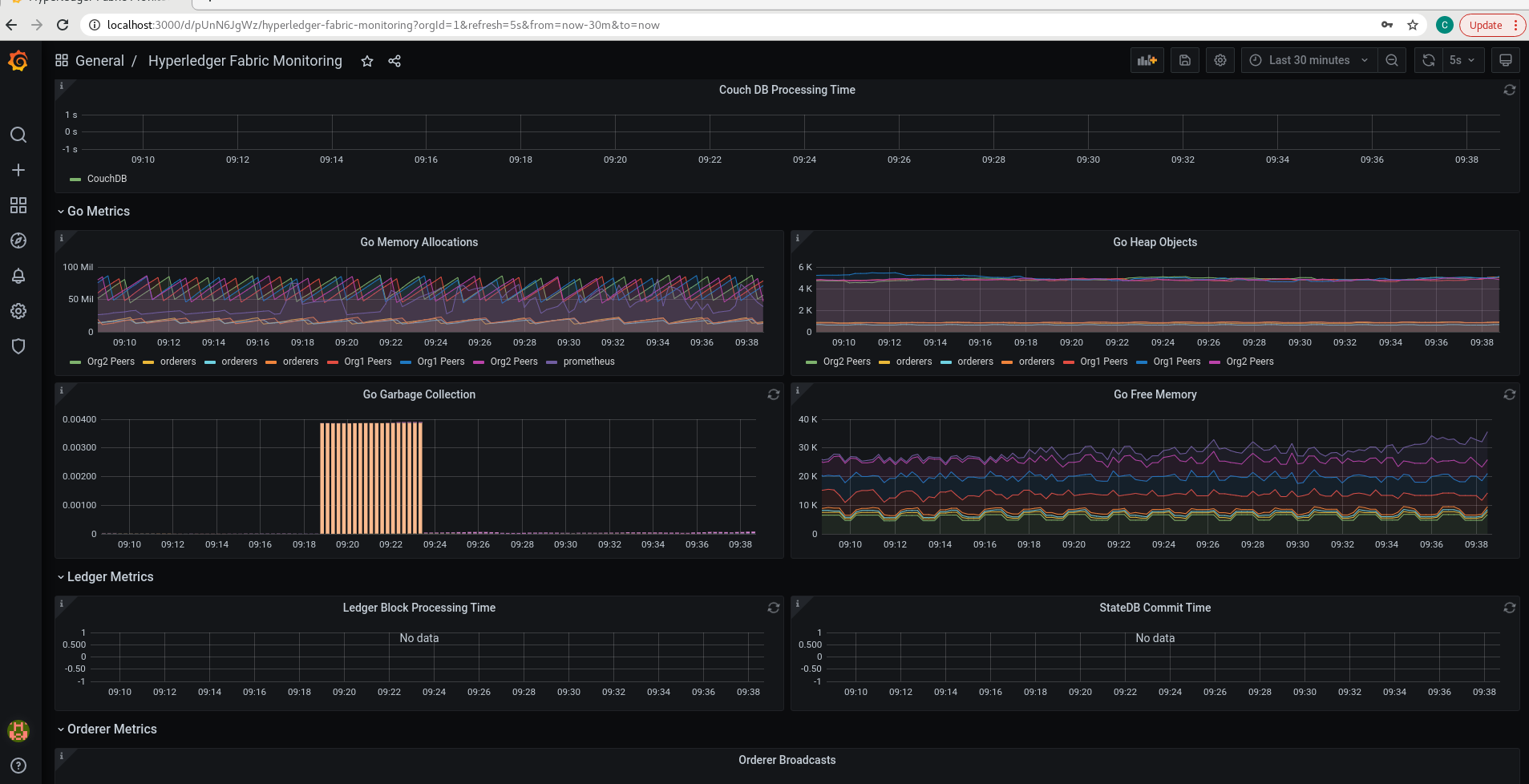Viewport: 1529px width, 784px height.
Task: Open Go Memory Allocations panel title menu
Action: [x=419, y=242]
